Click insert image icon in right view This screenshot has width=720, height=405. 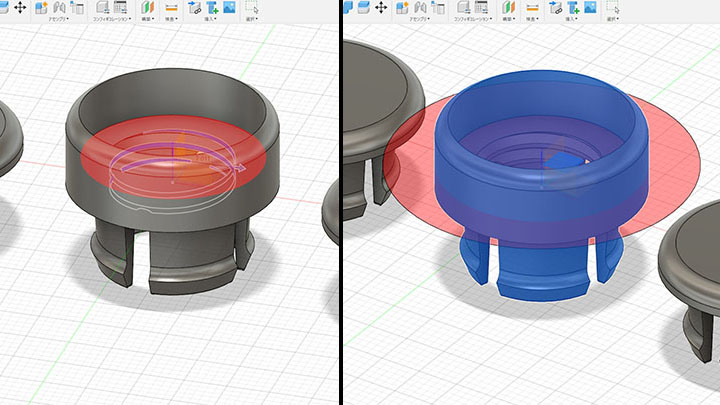(x=590, y=7)
